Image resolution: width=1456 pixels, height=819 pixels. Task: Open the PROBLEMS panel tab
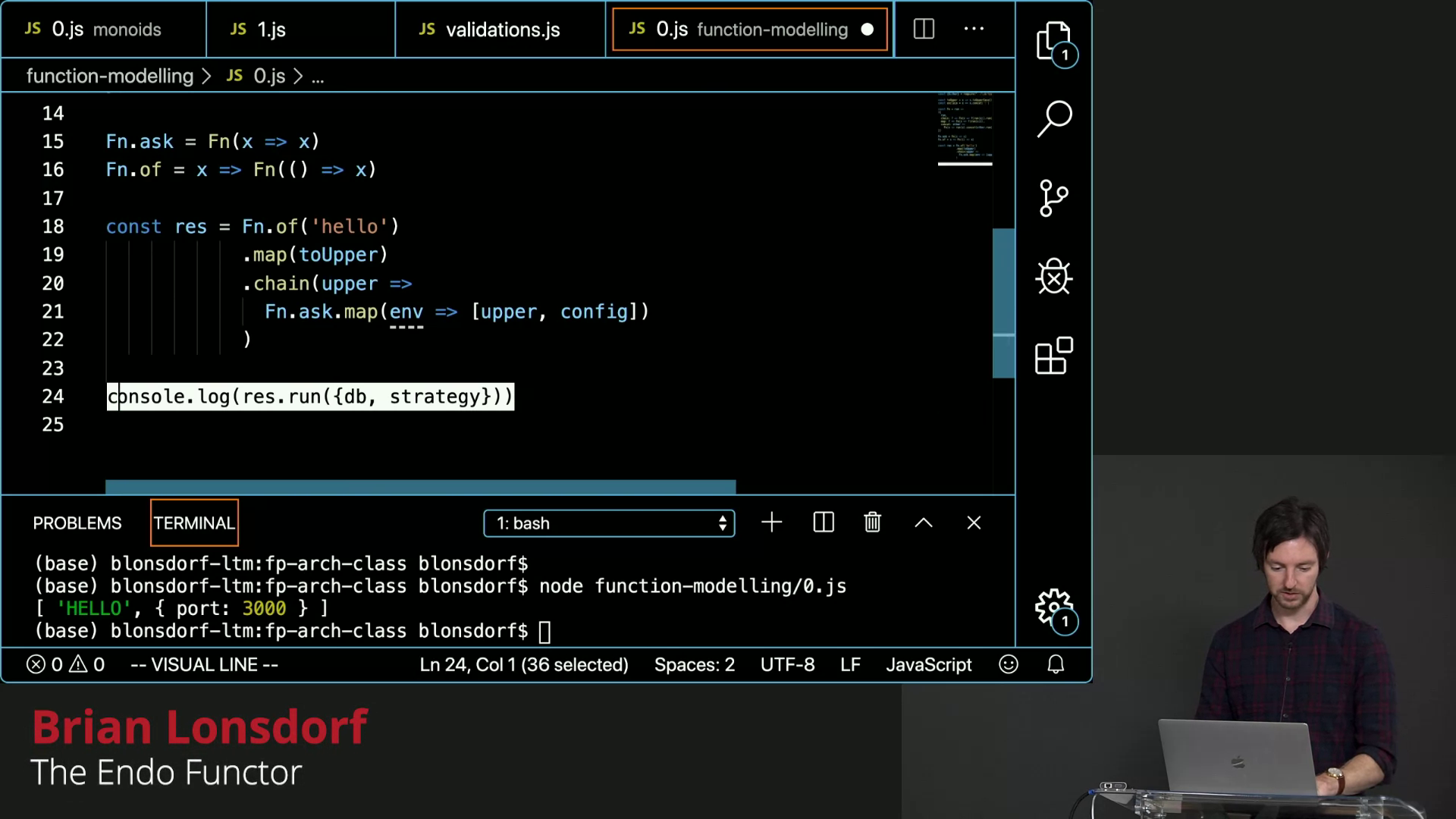77,523
